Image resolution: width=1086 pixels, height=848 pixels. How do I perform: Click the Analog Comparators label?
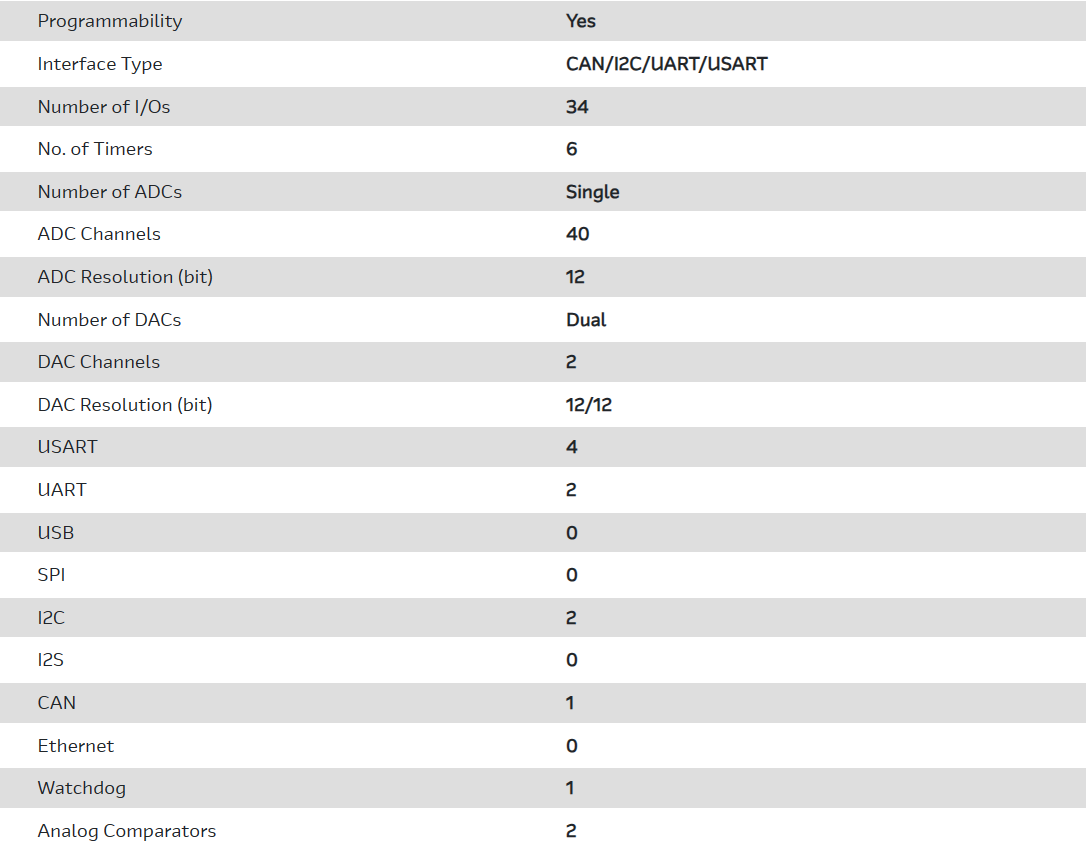[127, 831]
